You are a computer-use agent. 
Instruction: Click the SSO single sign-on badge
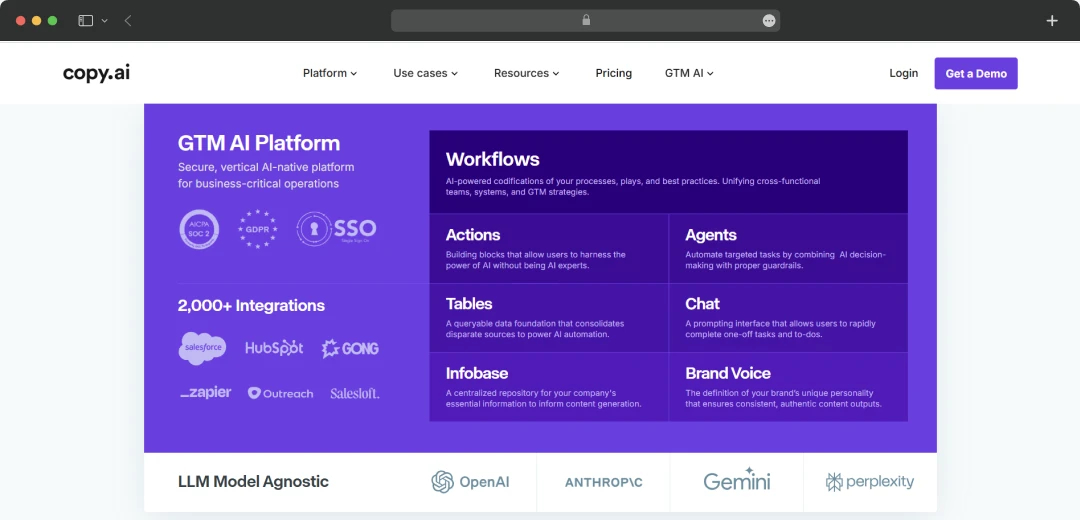pos(337,229)
